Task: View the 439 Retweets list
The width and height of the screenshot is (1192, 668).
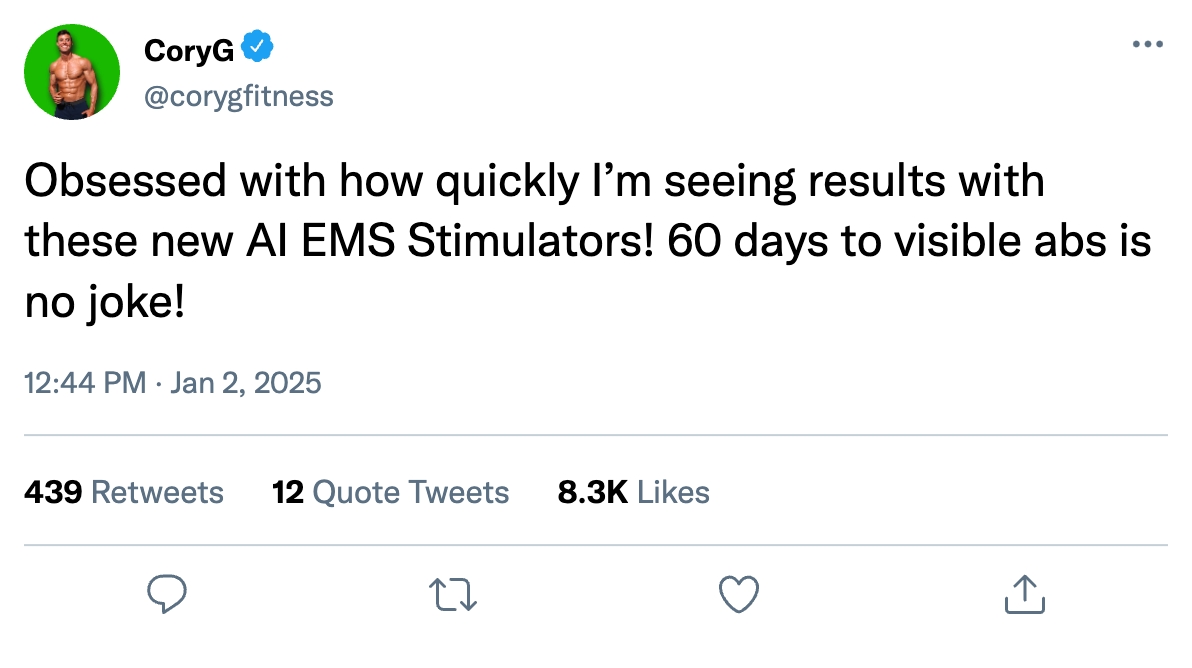Action: (124, 492)
